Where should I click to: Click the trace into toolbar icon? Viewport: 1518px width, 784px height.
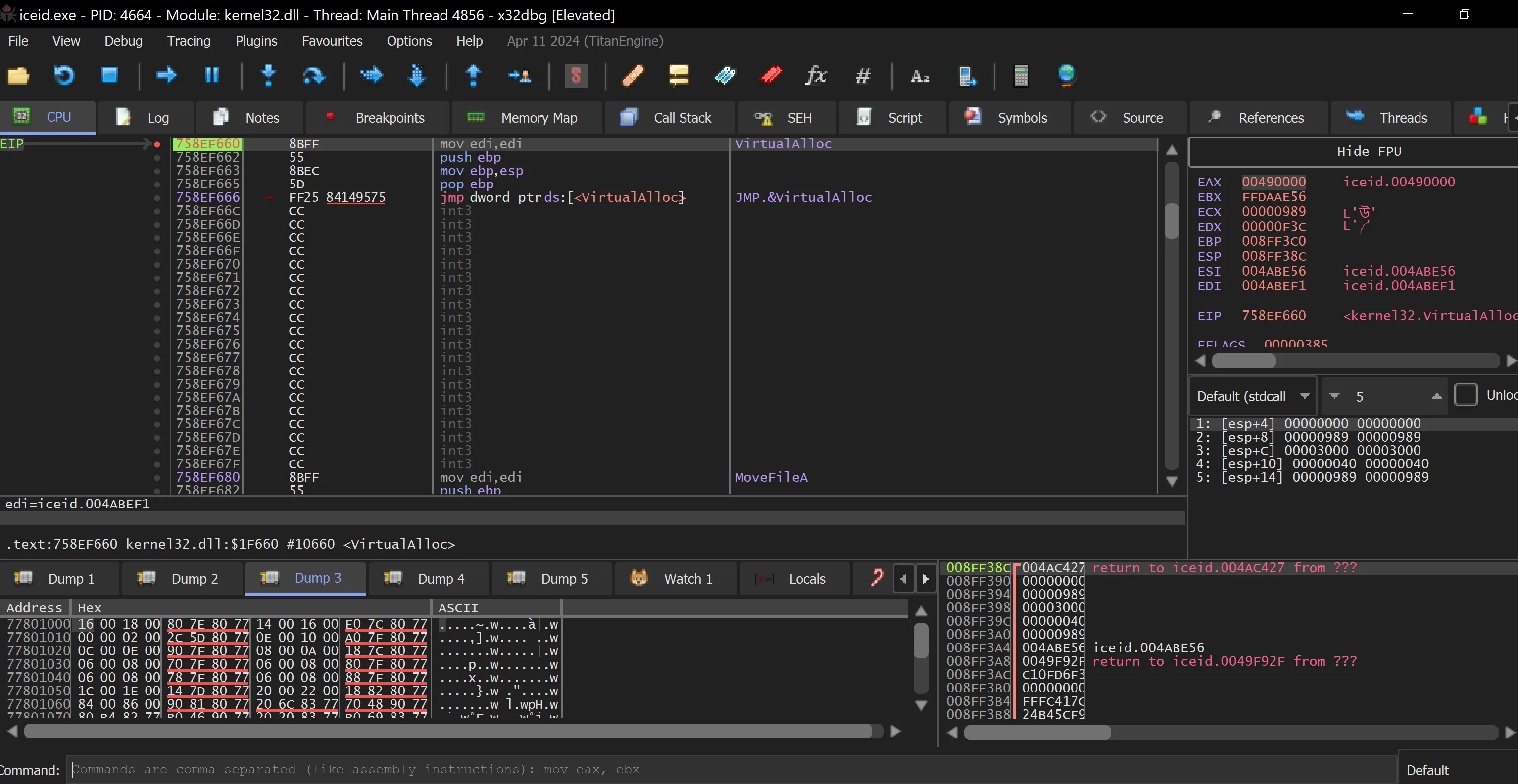pyautogui.click(x=371, y=75)
